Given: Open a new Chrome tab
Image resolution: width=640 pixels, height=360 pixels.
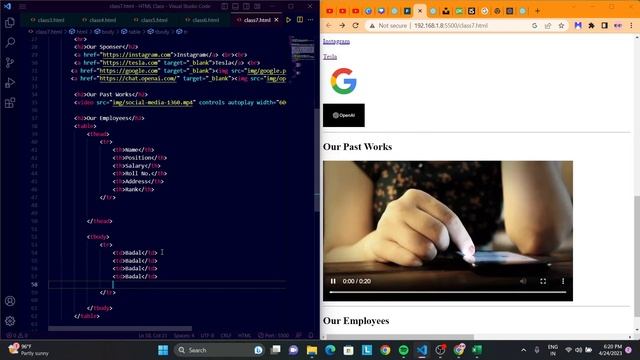Looking at the screenshot, I should [x=537, y=11].
